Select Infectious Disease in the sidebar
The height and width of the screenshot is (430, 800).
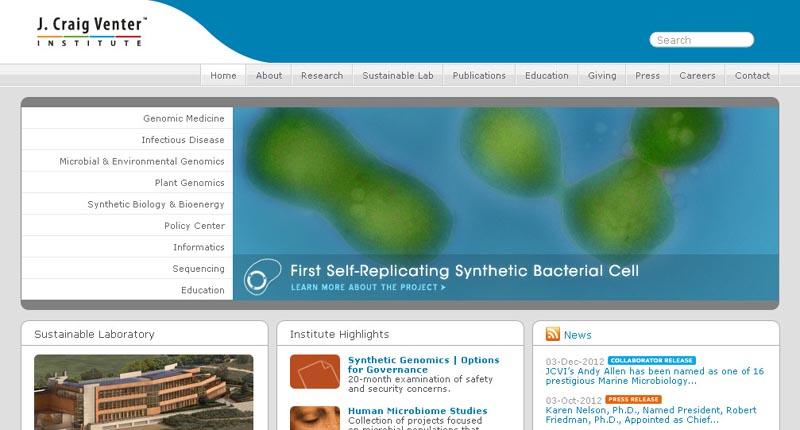127,140
